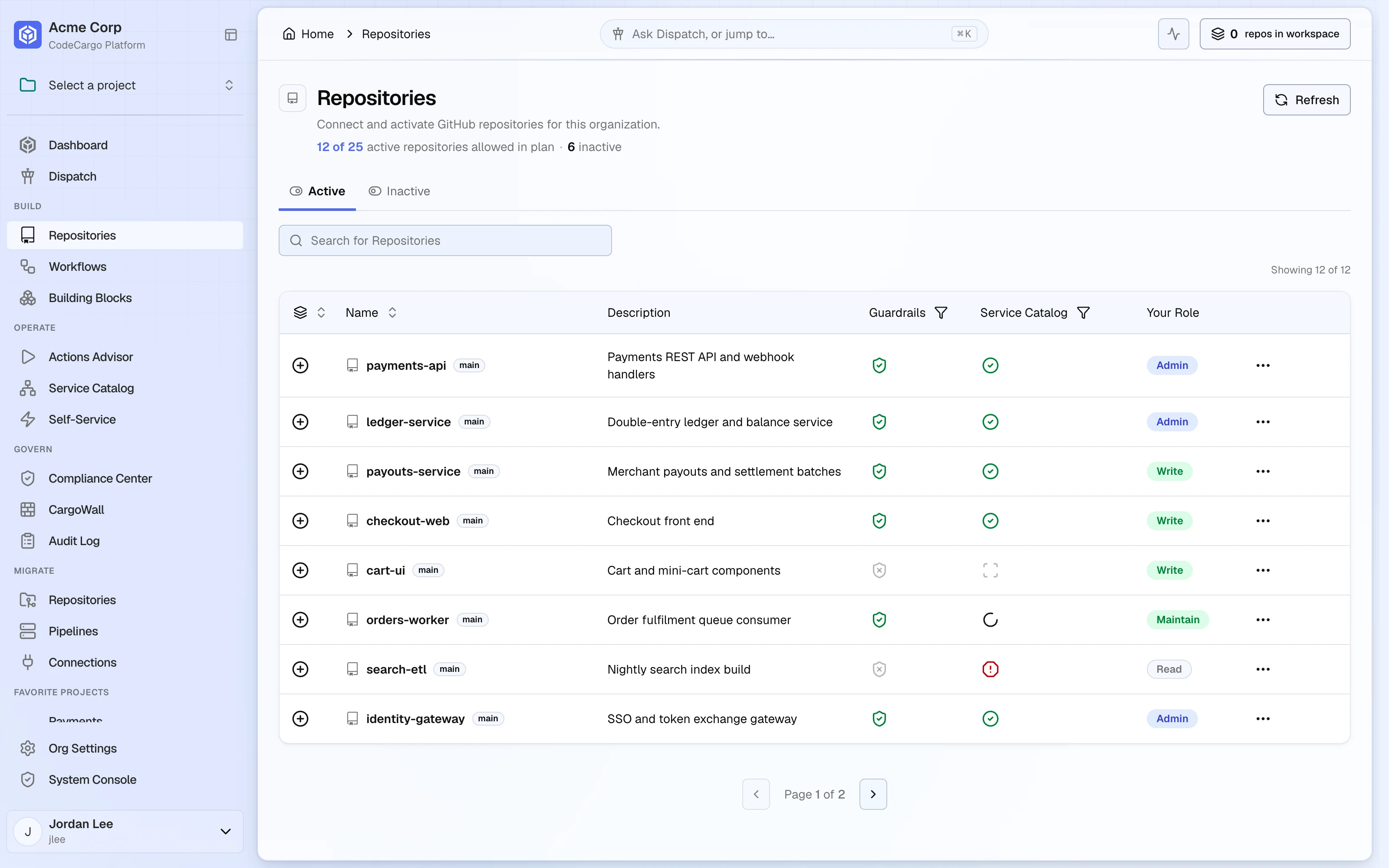This screenshot has width=1389, height=868.
Task: Add identity-gateway to workspace
Action: pos(300,718)
